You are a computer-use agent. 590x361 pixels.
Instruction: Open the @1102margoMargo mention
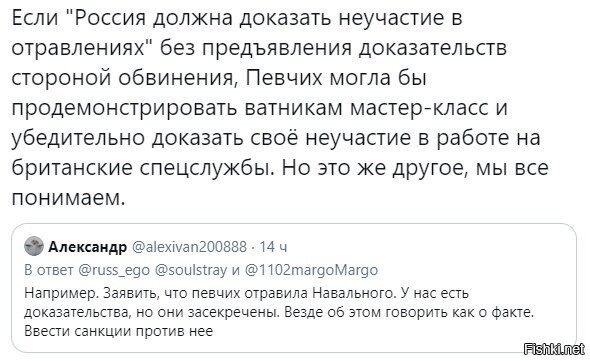312,270
